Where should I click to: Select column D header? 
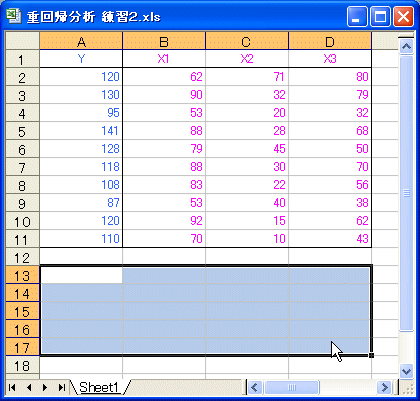[330, 41]
